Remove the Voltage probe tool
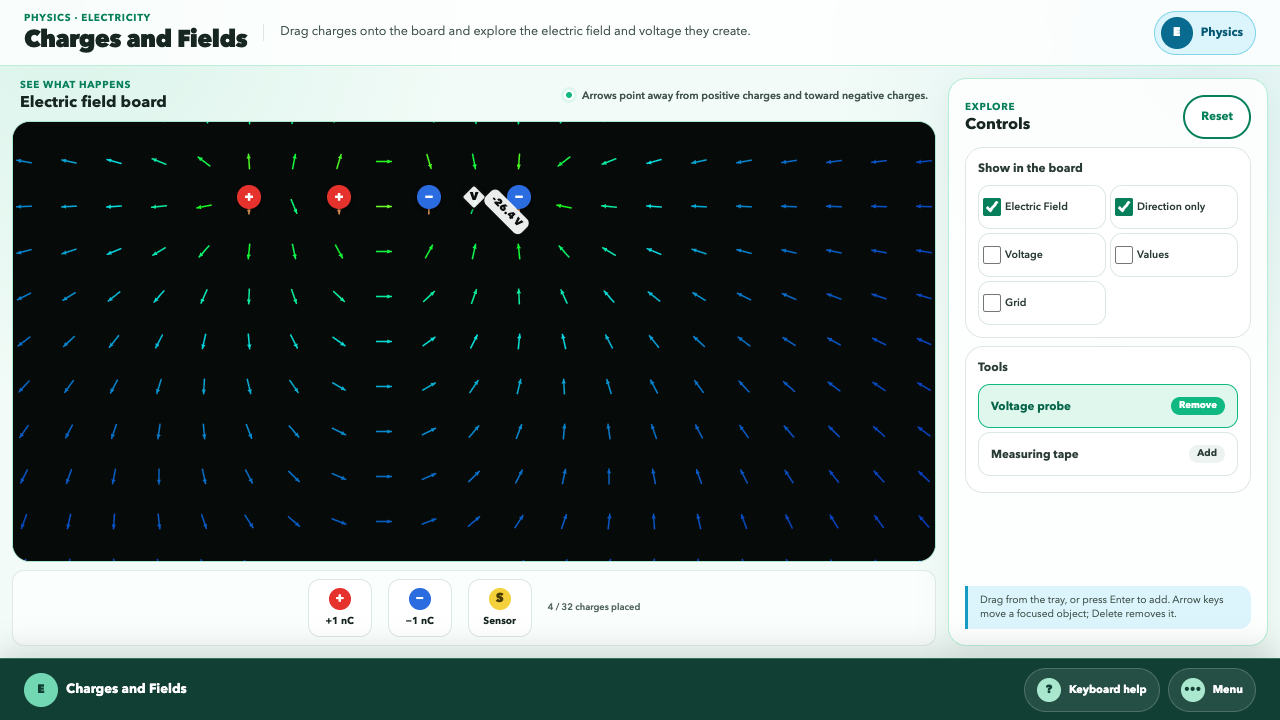Viewport: 1280px width, 720px height. [1197, 405]
